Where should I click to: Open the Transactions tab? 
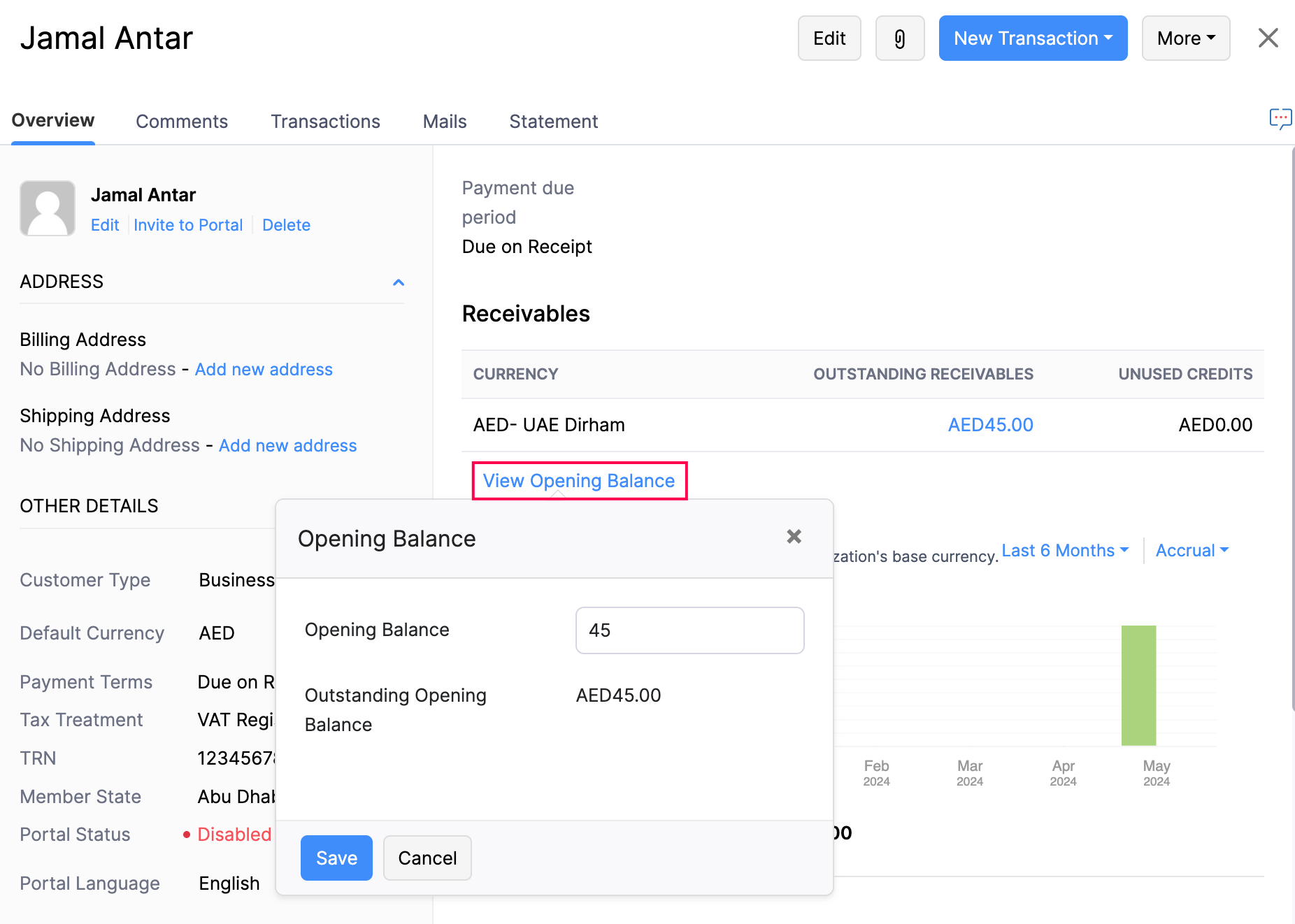coord(325,122)
